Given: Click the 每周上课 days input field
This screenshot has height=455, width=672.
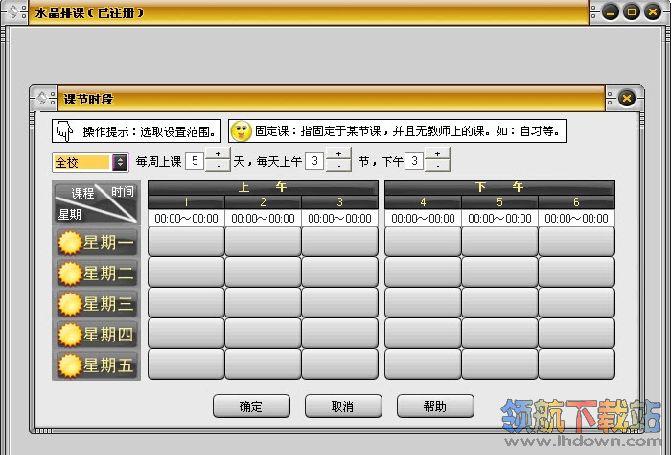Looking at the screenshot, I should pos(195,161).
